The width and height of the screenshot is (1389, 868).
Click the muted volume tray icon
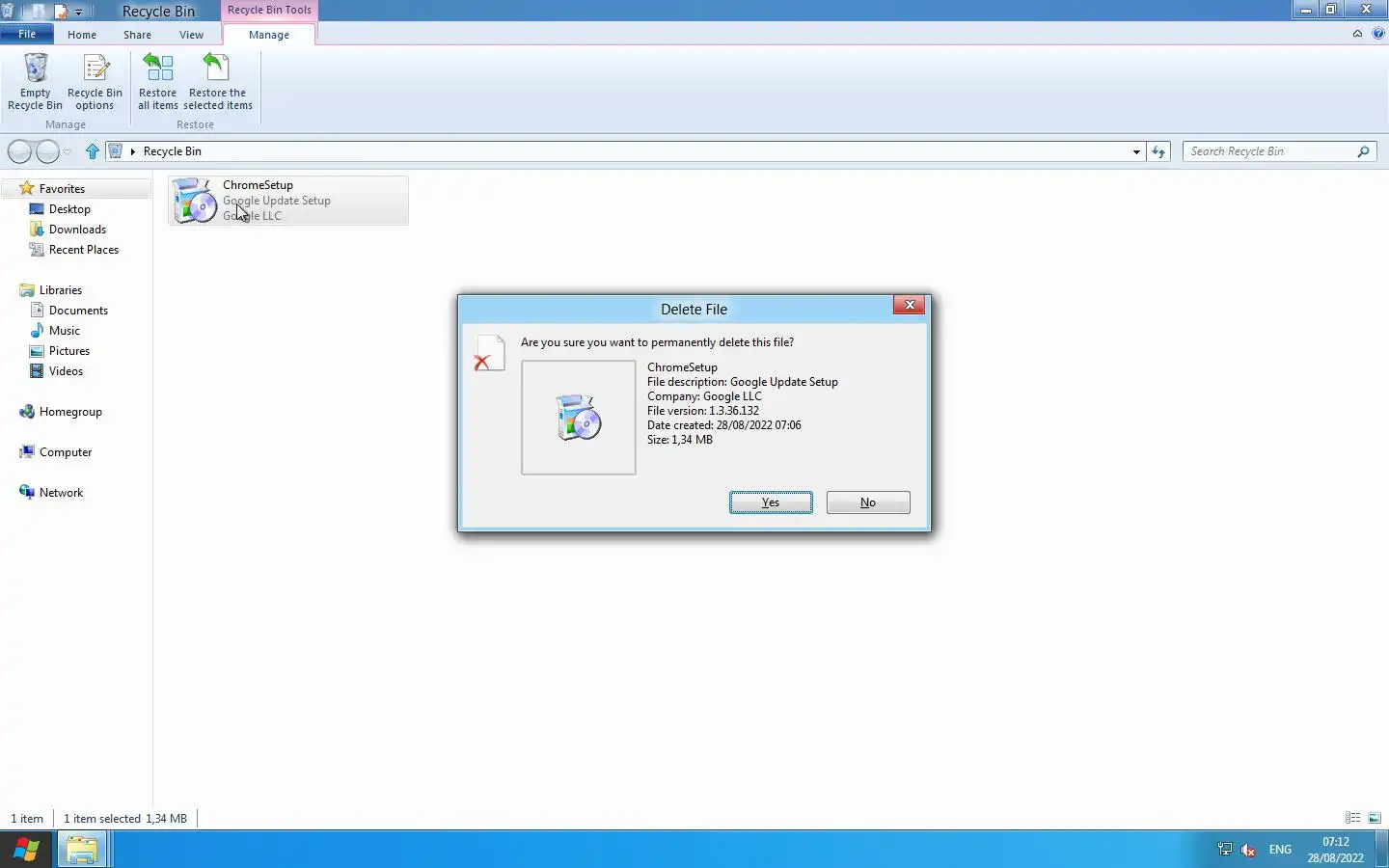1248,850
